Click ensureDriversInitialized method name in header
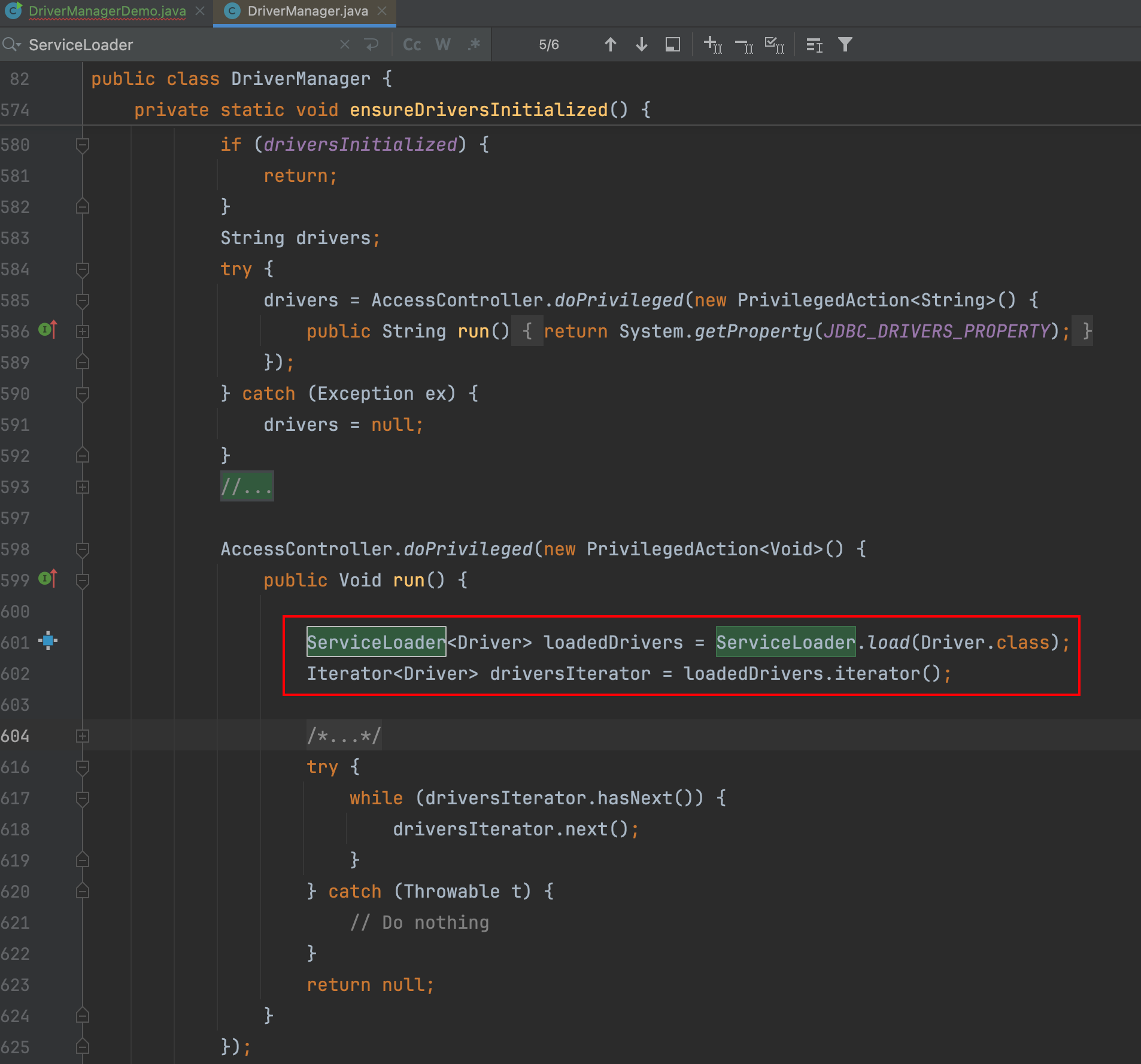The width and height of the screenshot is (1141, 1064). click(x=479, y=110)
